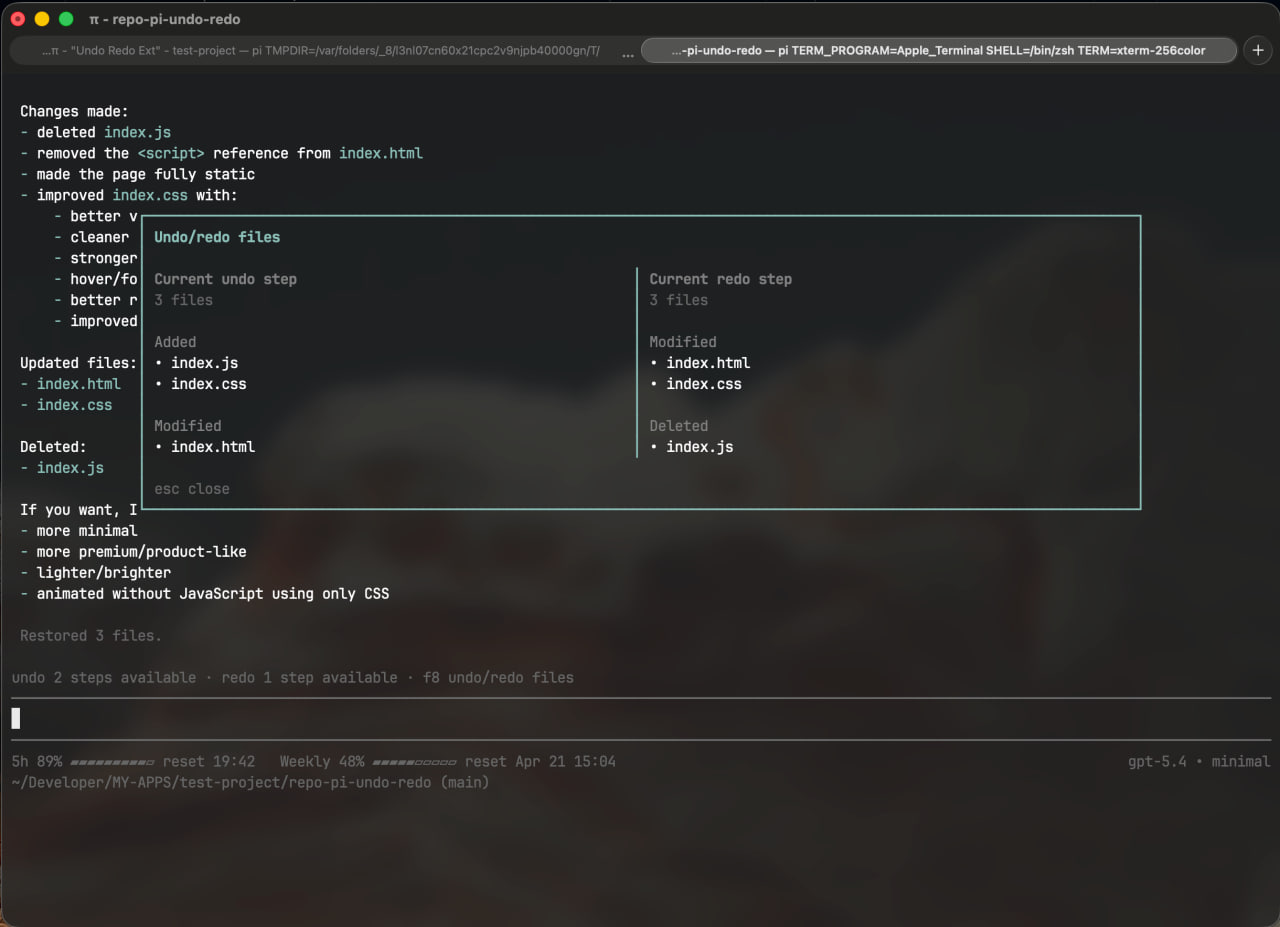Click index.css under Added
Viewport: 1280px width, 927px height.
tap(208, 384)
